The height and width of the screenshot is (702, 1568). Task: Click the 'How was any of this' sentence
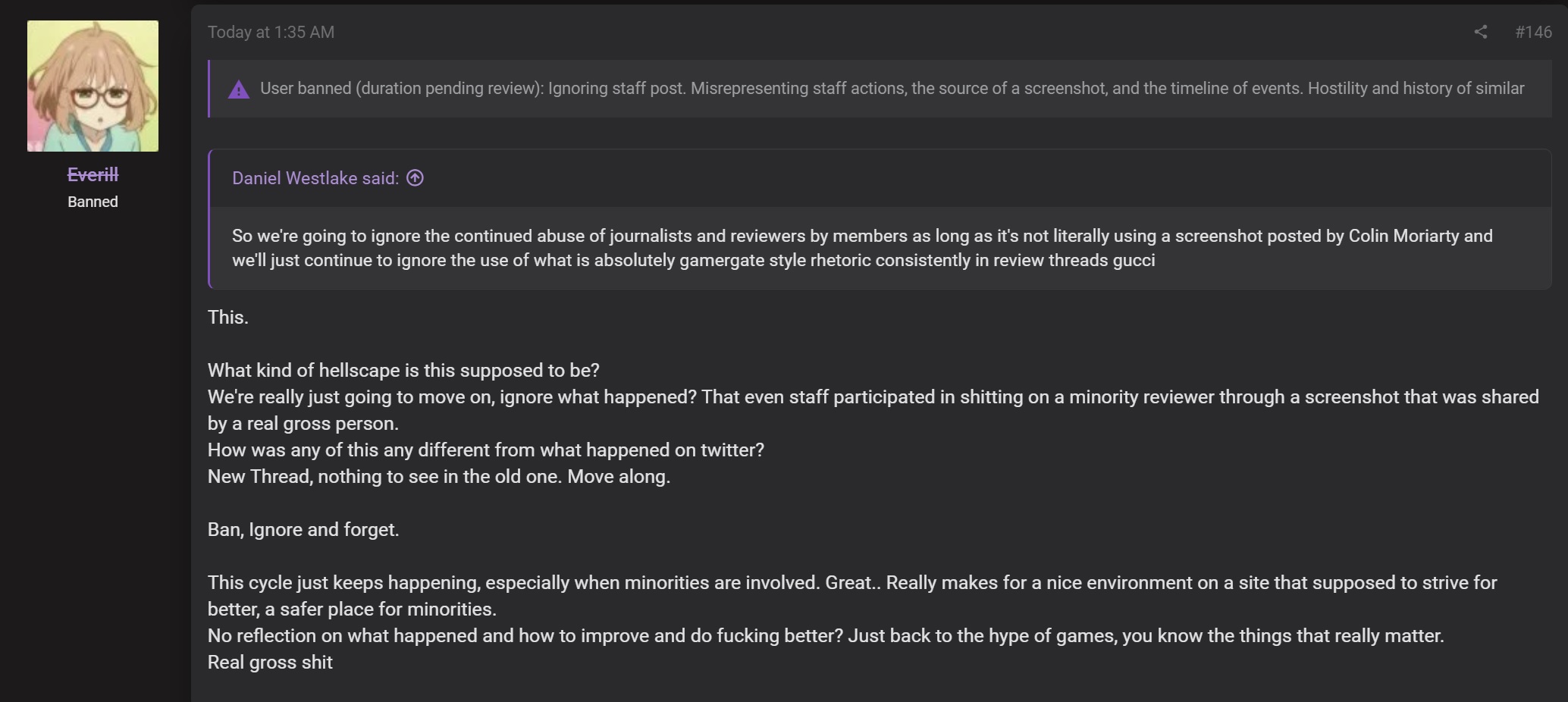coord(486,450)
